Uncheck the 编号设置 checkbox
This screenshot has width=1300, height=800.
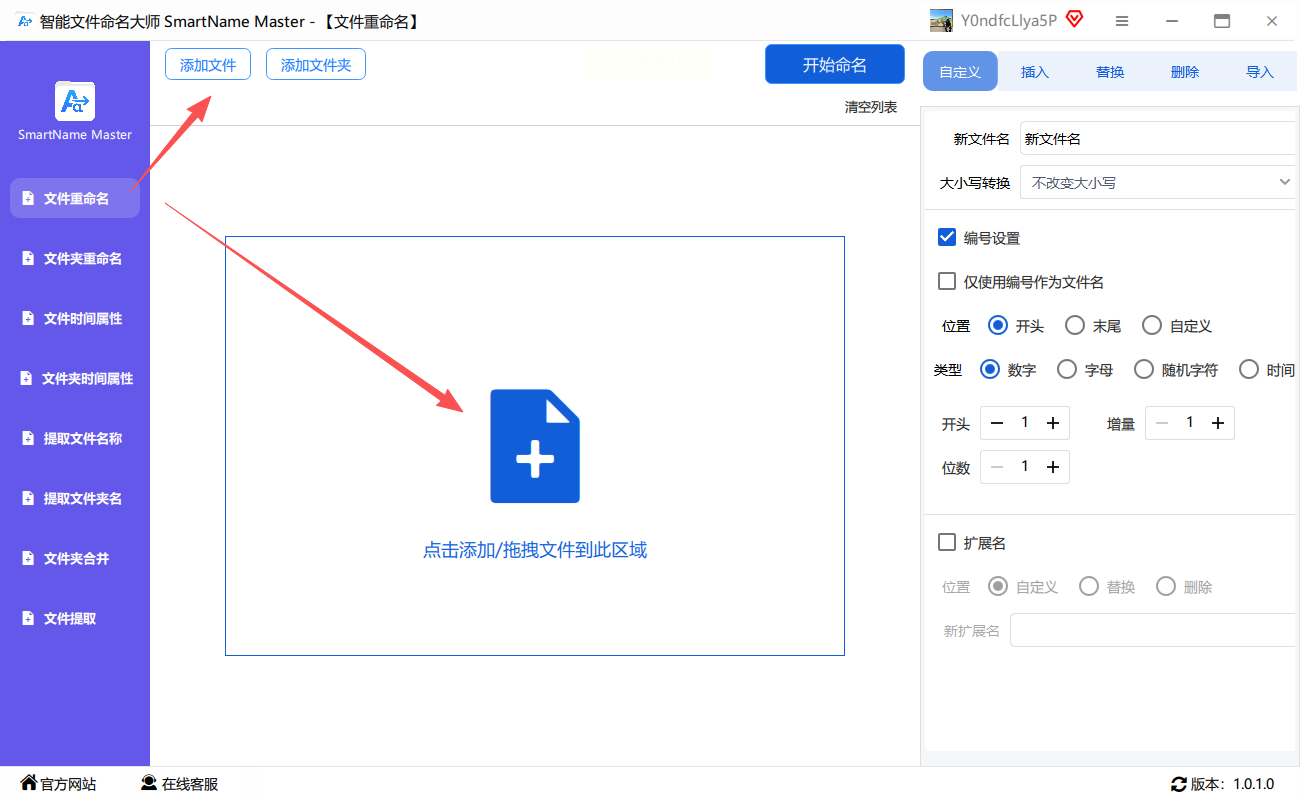pos(947,237)
